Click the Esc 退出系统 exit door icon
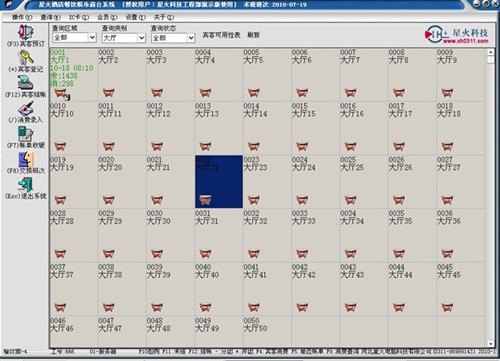500x361 pixels. click(x=25, y=185)
